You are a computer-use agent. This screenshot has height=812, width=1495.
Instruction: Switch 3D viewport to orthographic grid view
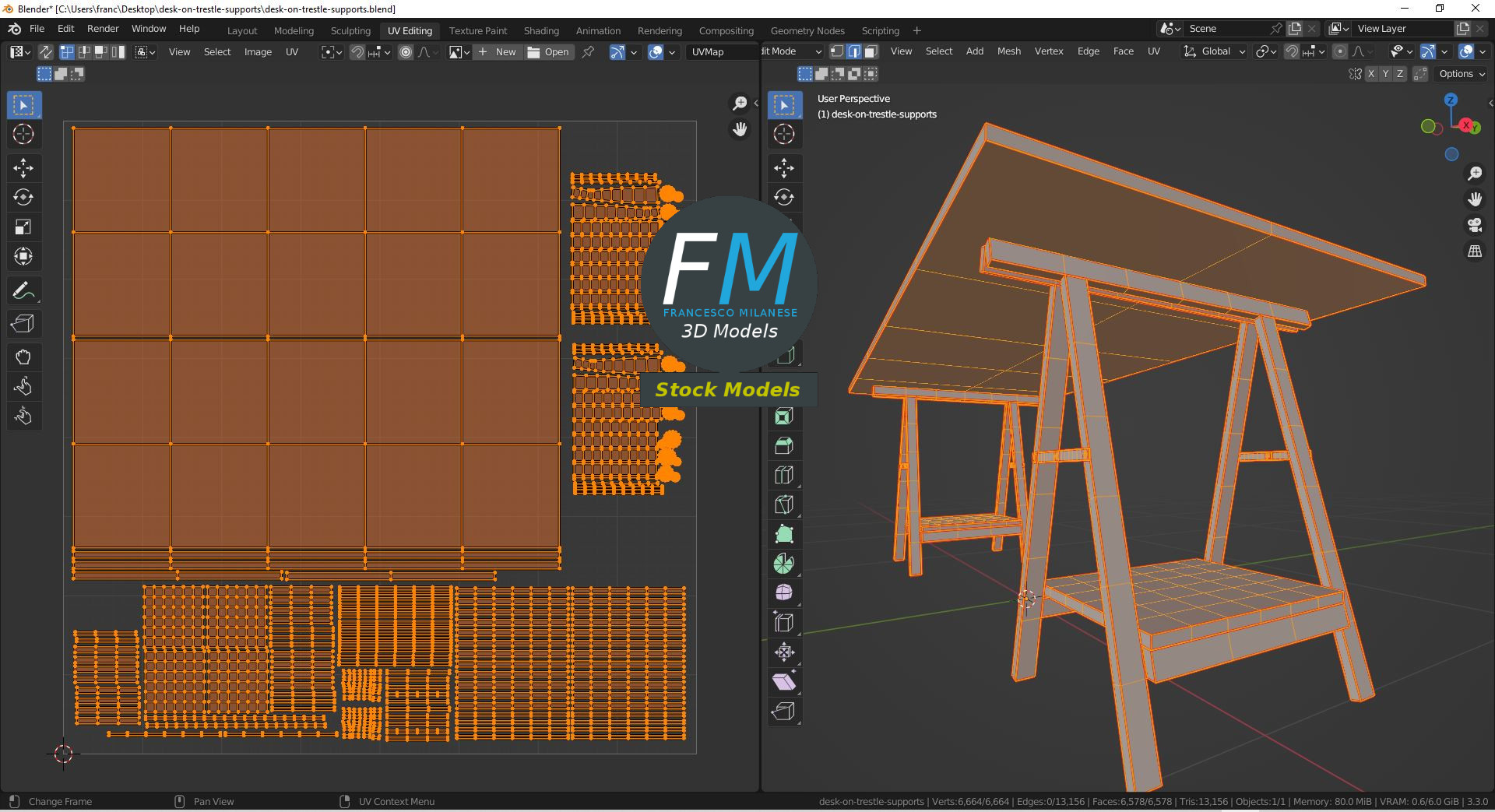tap(1475, 251)
